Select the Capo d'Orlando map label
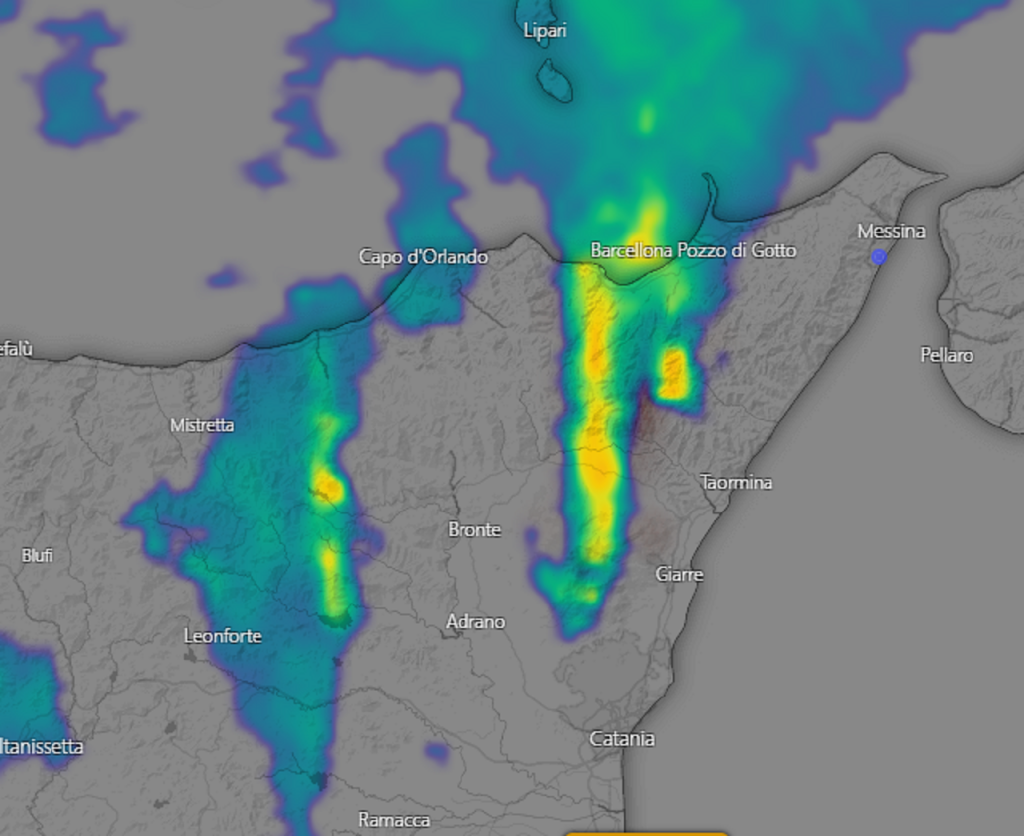Screen dimensions: 1024x836 tap(423, 257)
